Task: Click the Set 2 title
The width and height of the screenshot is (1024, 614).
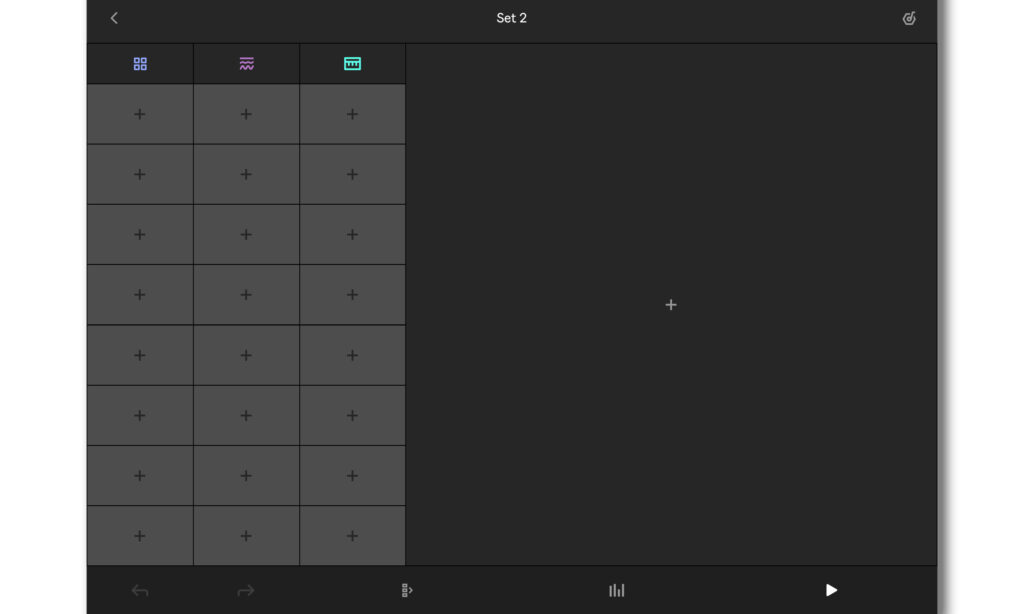Action: click(511, 18)
